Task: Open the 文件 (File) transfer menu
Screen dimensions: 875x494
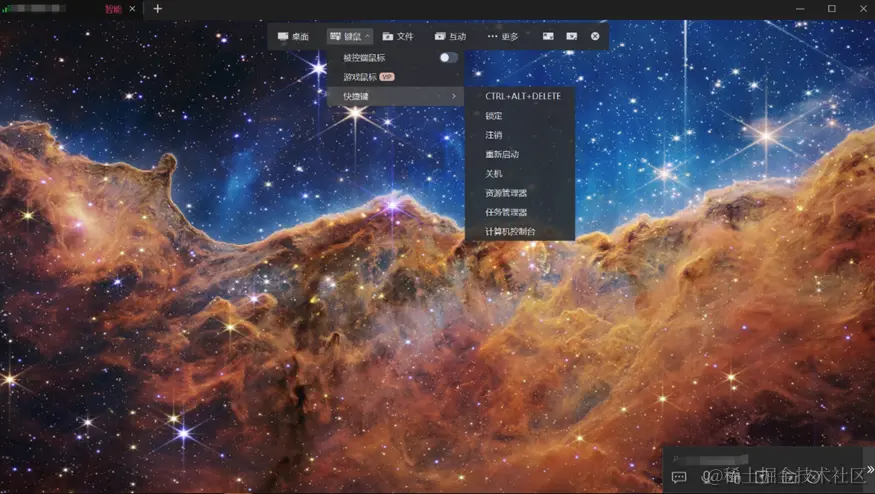Action: [x=398, y=36]
